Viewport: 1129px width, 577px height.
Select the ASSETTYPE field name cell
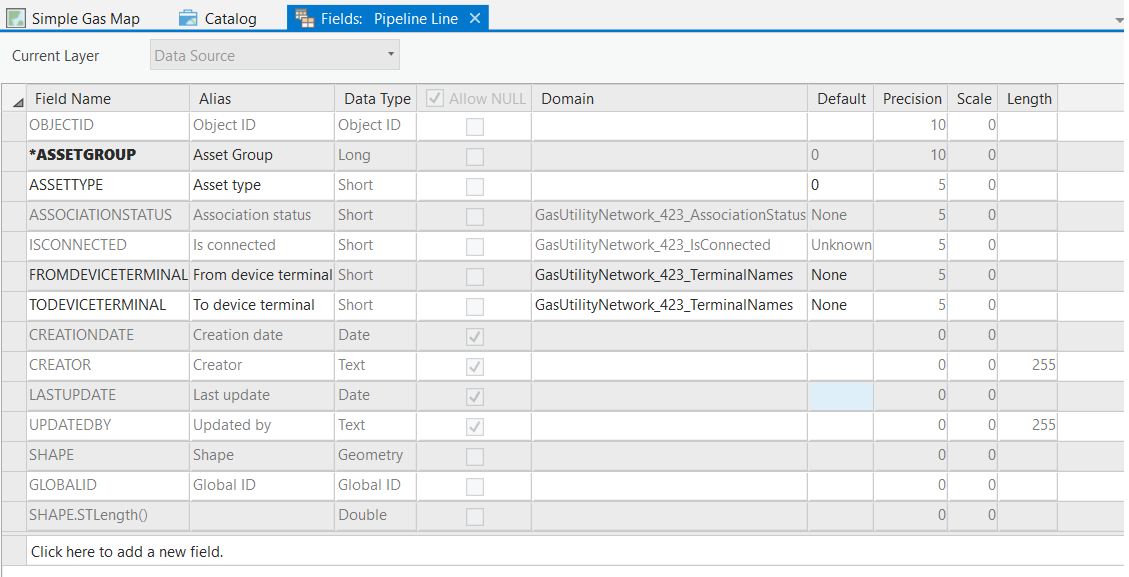[108, 185]
